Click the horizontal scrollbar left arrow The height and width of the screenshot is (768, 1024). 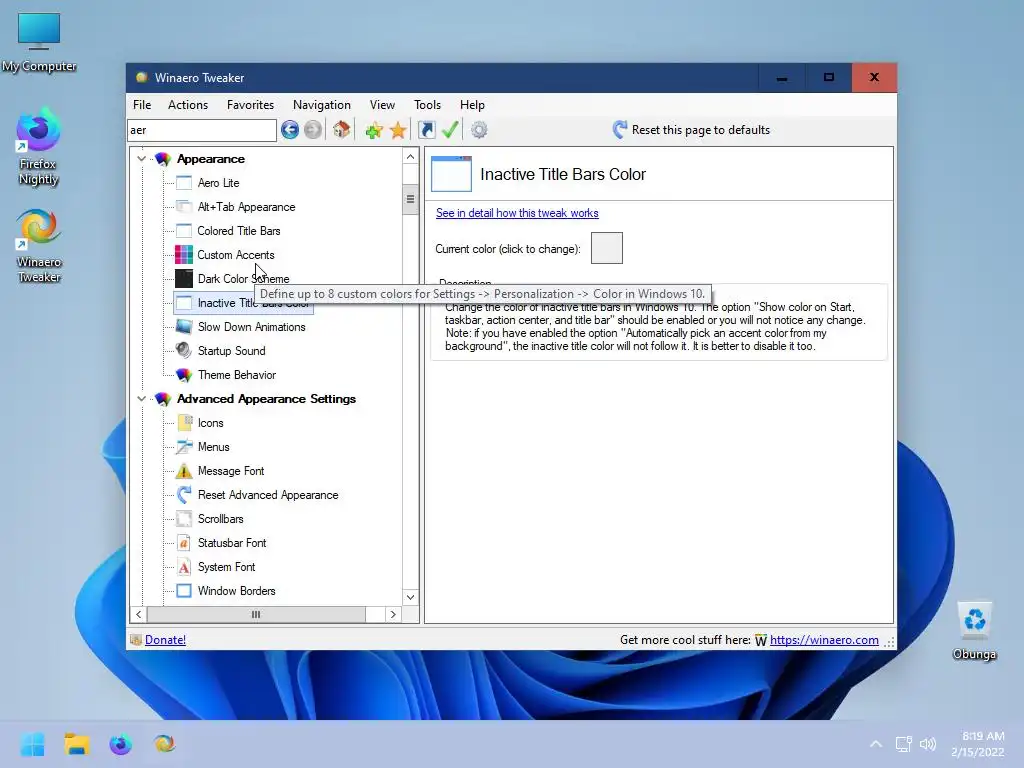click(x=138, y=615)
